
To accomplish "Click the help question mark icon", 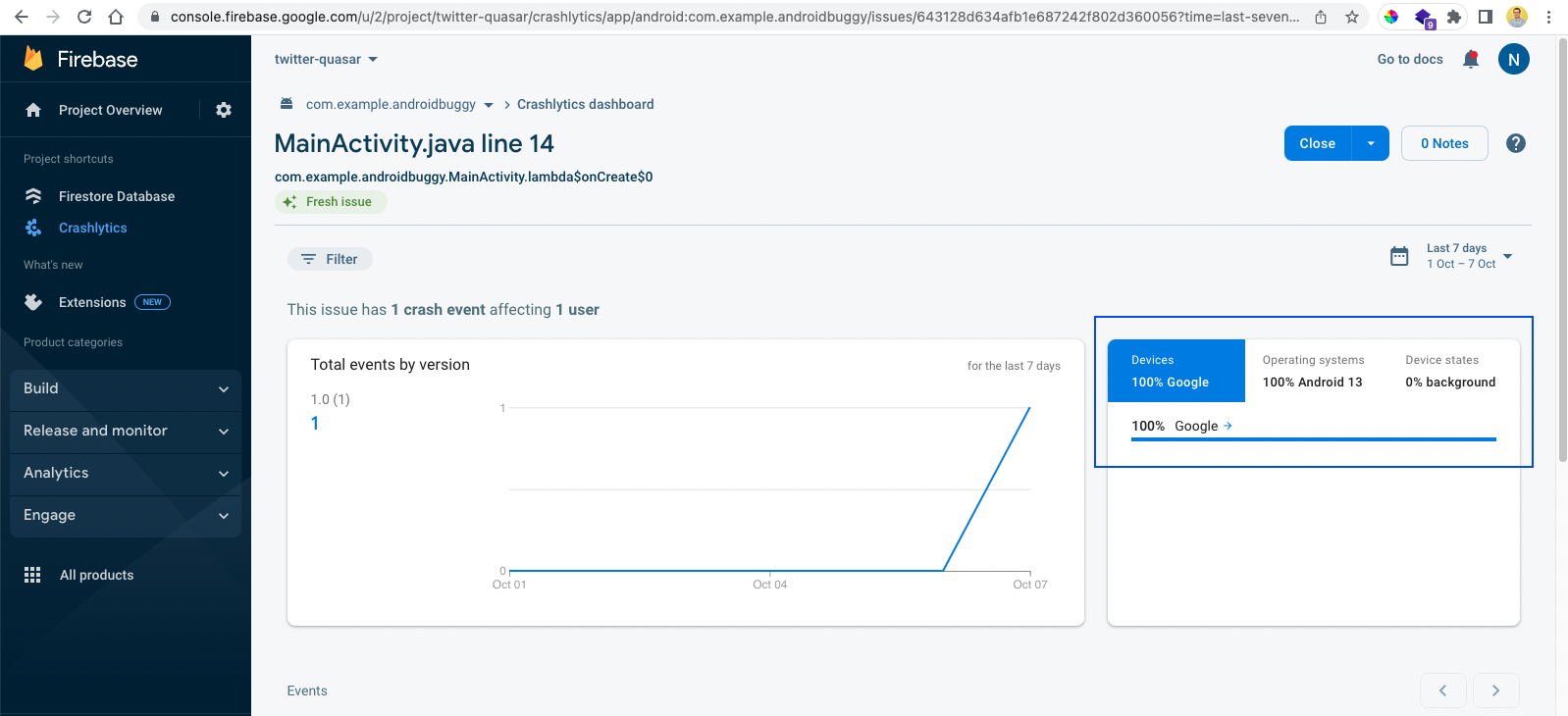I will (x=1516, y=143).
